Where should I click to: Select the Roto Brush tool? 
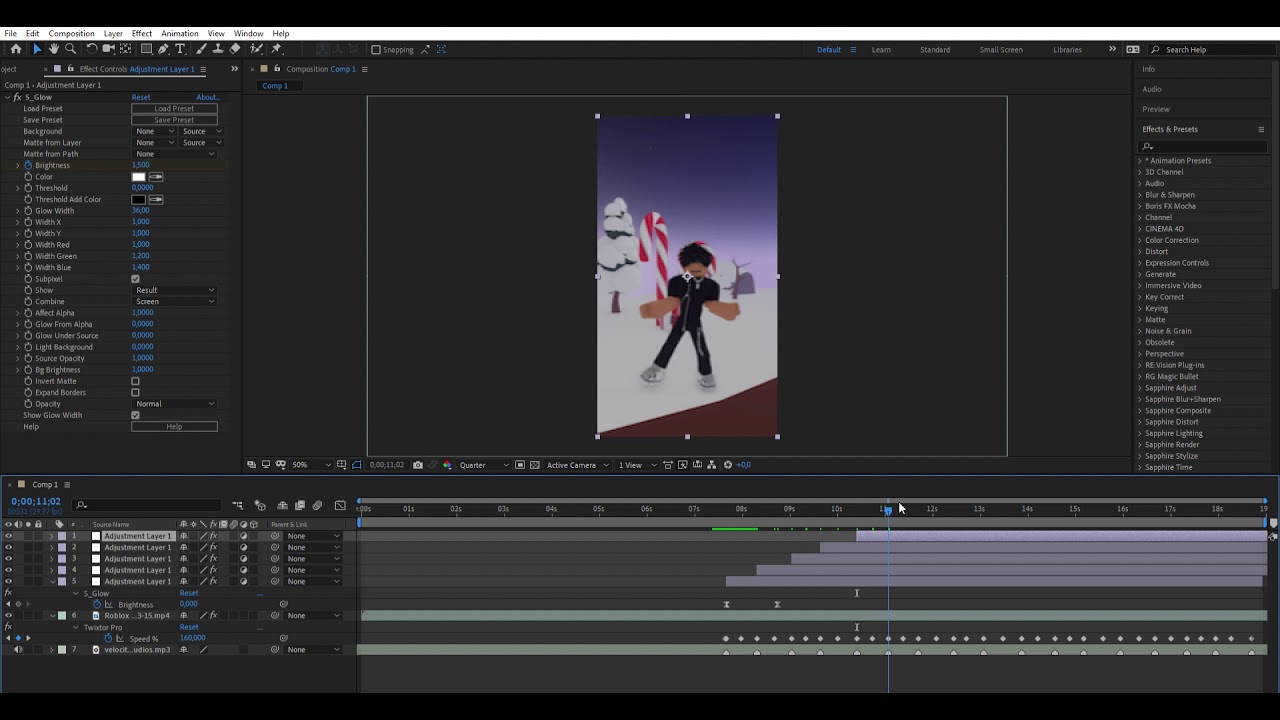click(256, 49)
